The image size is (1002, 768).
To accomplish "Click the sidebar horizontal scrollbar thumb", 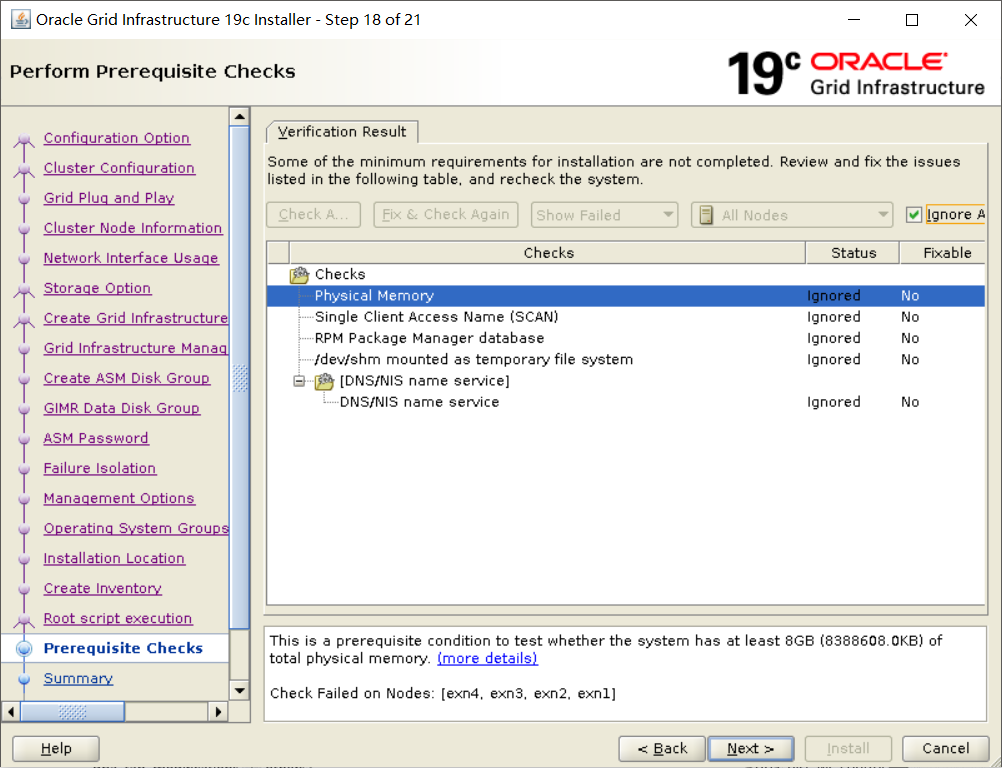I will [72, 711].
